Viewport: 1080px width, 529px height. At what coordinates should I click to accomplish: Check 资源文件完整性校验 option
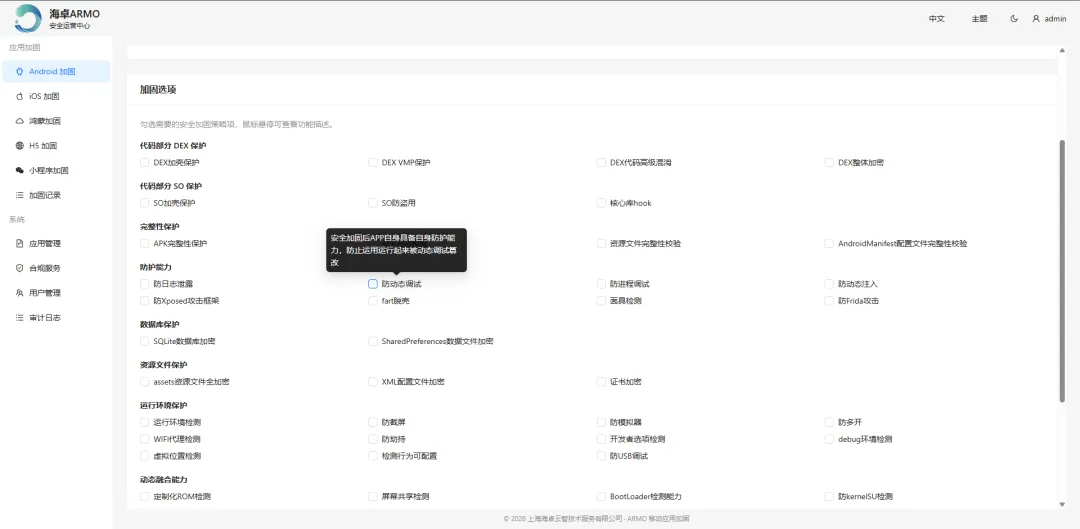(601, 244)
